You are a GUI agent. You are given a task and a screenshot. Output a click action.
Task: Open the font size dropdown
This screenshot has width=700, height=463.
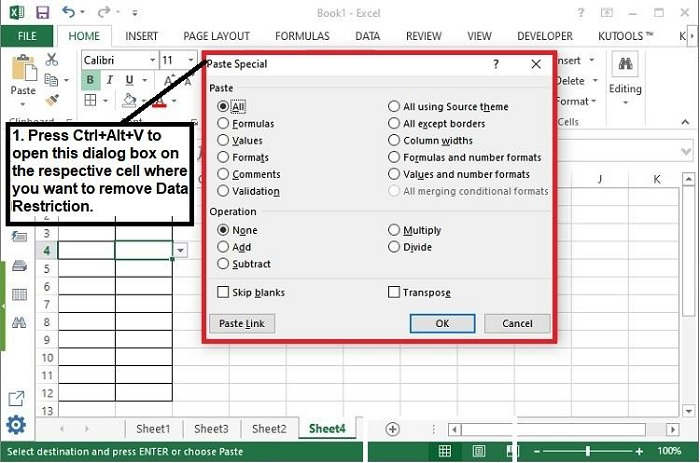pos(191,60)
